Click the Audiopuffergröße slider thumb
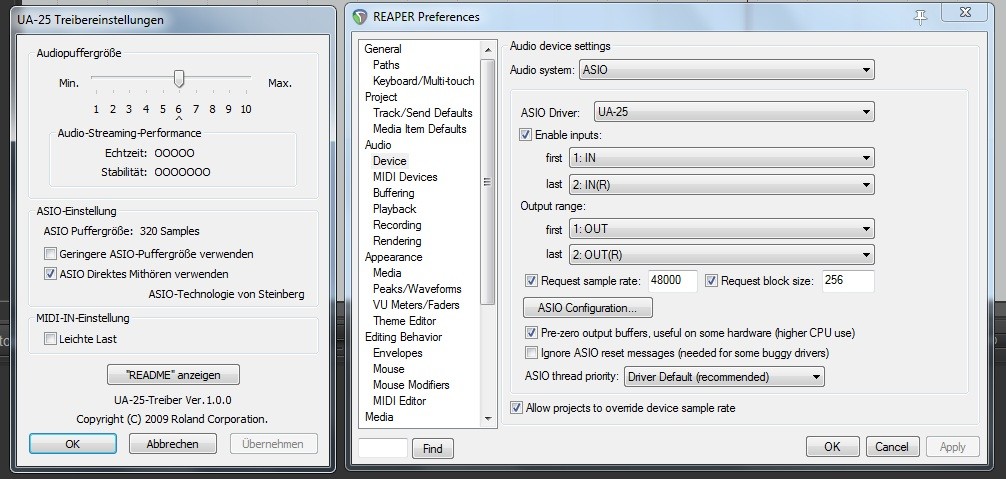 pyautogui.click(x=179, y=79)
